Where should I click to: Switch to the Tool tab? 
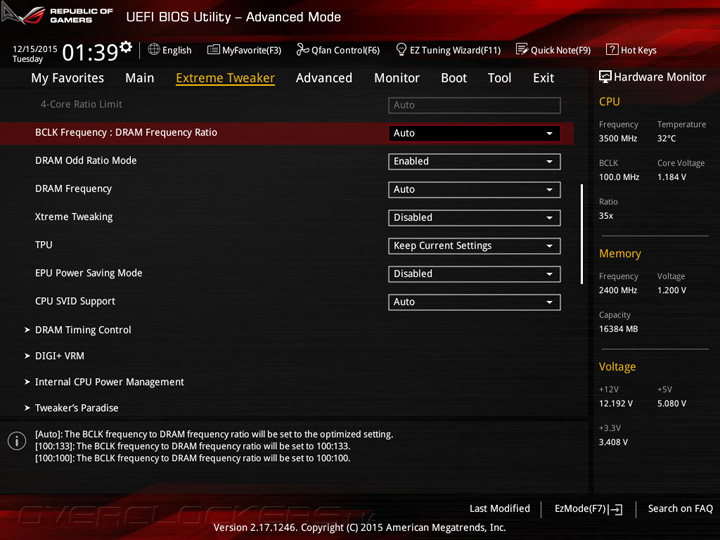[x=500, y=78]
